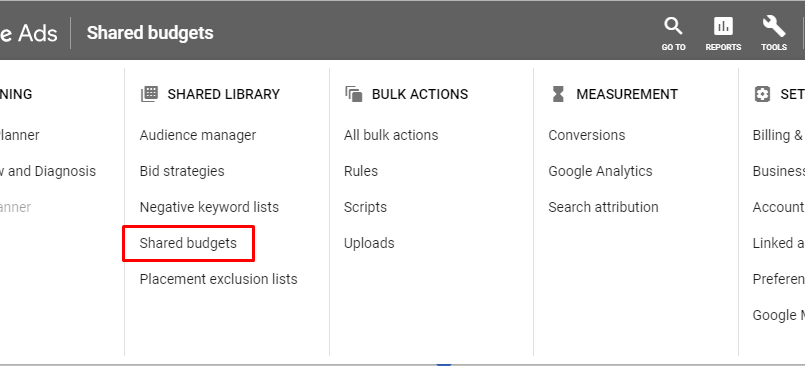This screenshot has width=805, height=366.
Task: Open the Linked accounts setup entry
Action: [x=779, y=243]
